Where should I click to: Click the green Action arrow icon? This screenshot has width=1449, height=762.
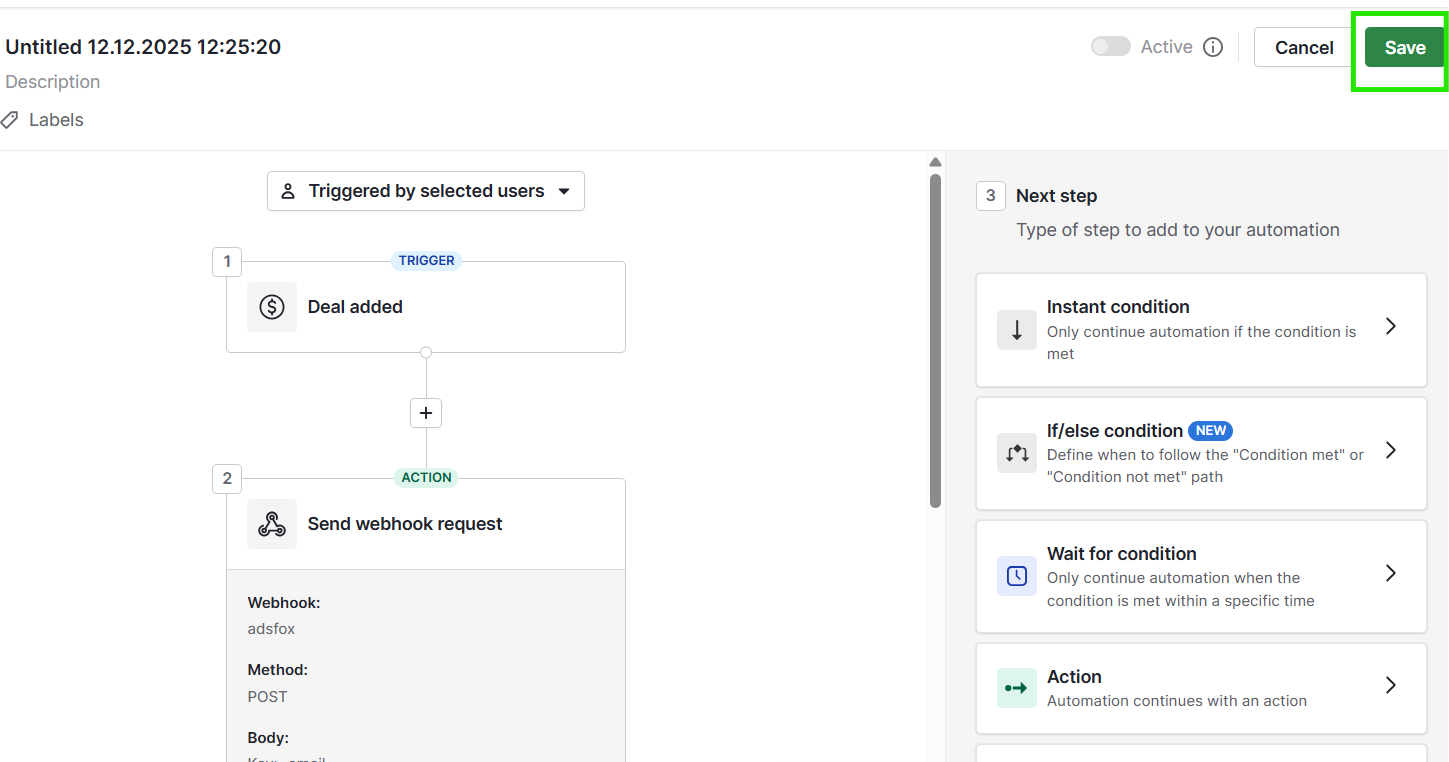1017,688
